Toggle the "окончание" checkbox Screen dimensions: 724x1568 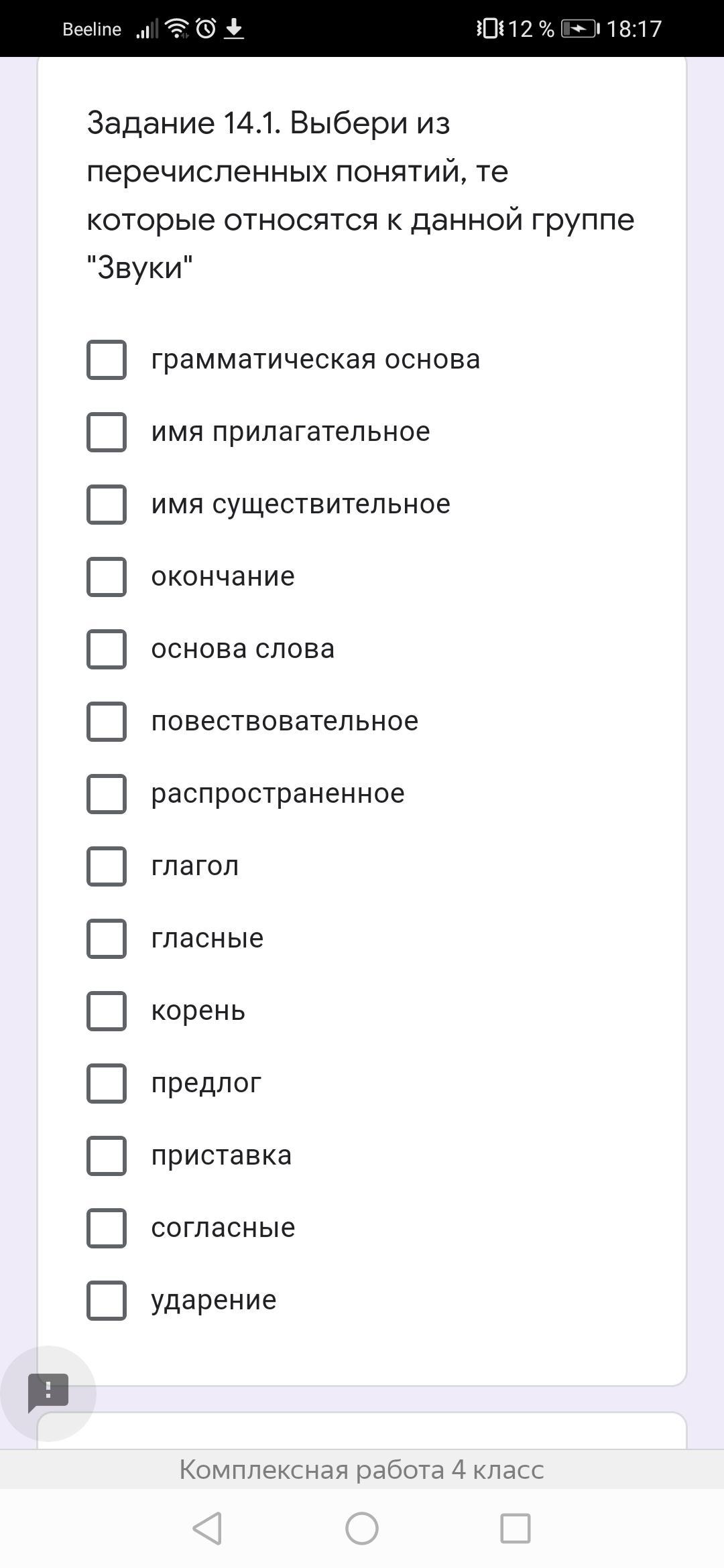pyautogui.click(x=107, y=577)
